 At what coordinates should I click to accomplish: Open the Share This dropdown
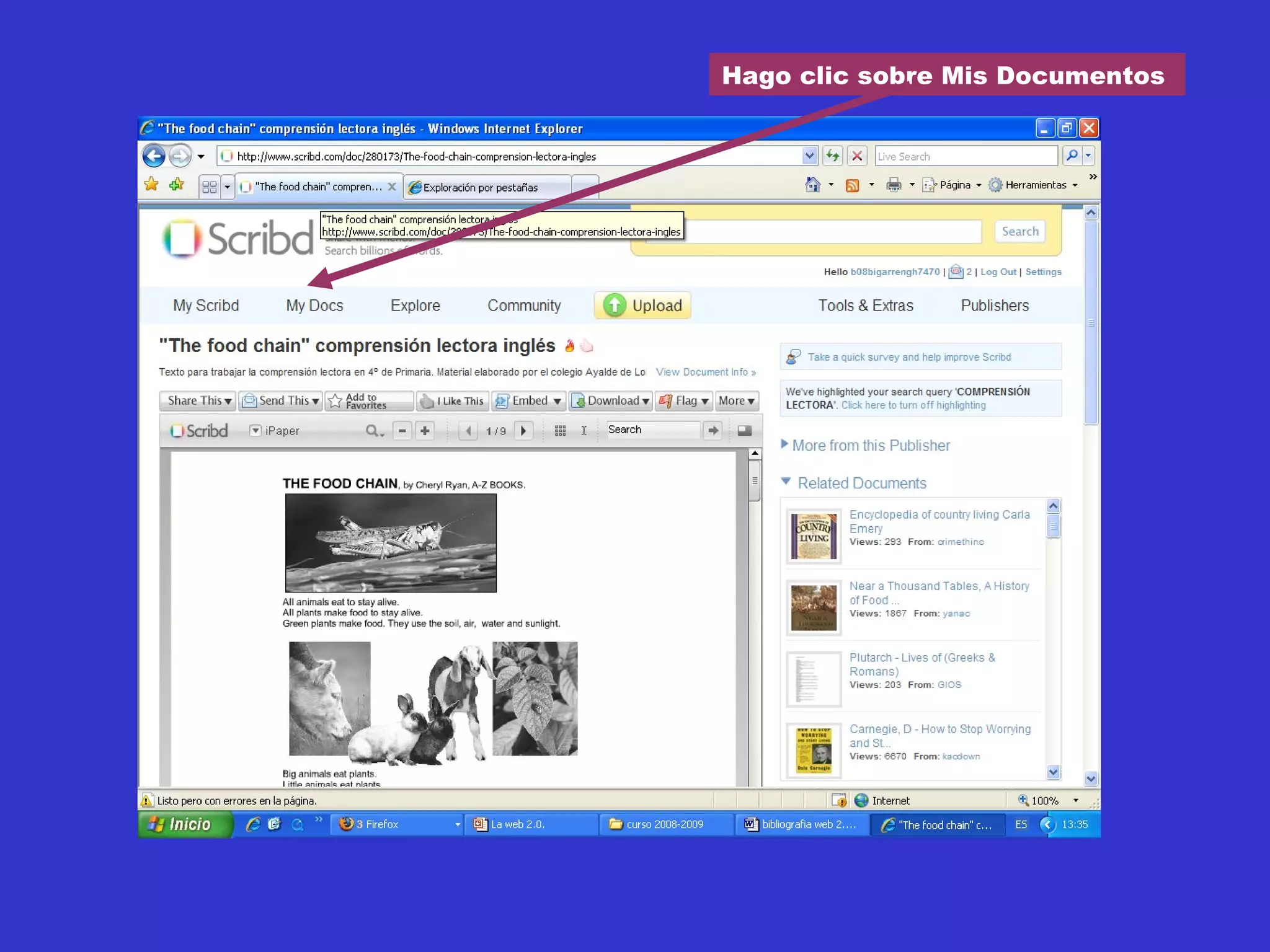tap(198, 401)
